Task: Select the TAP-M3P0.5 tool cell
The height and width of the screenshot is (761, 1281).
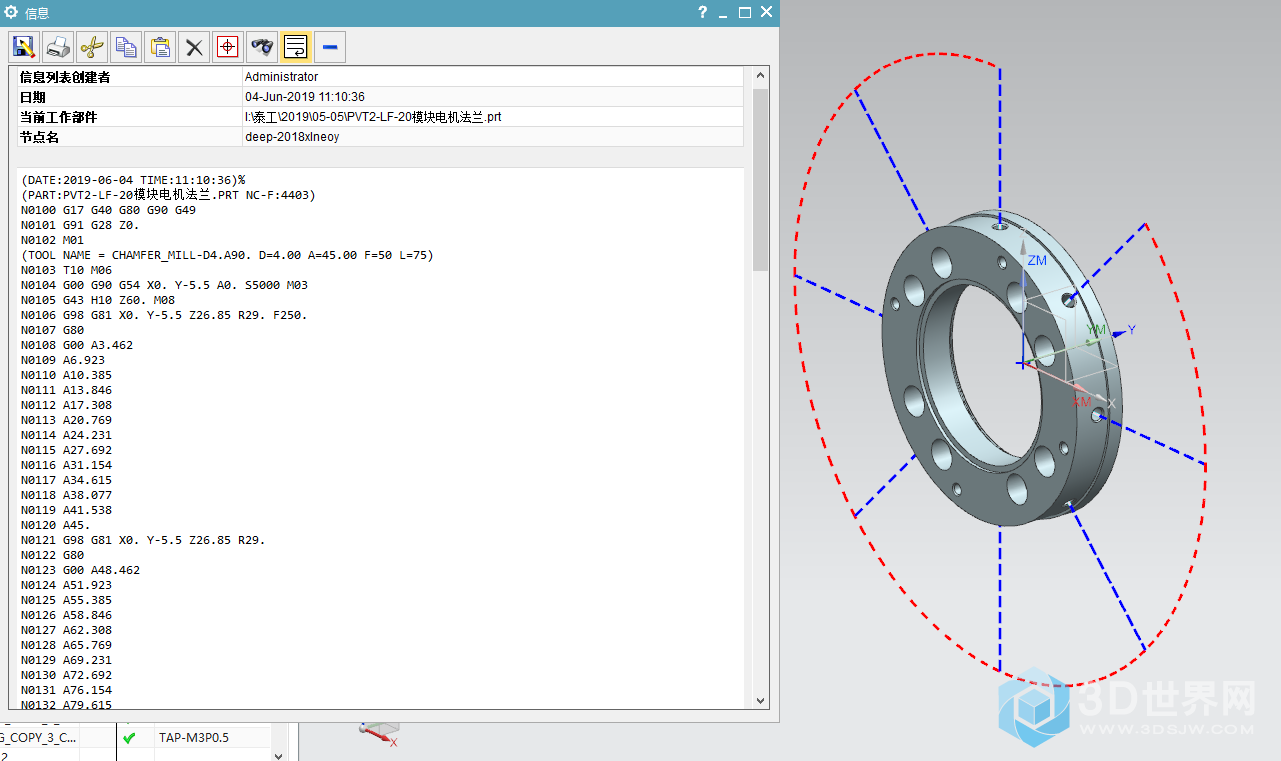Action: pos(212,738)
